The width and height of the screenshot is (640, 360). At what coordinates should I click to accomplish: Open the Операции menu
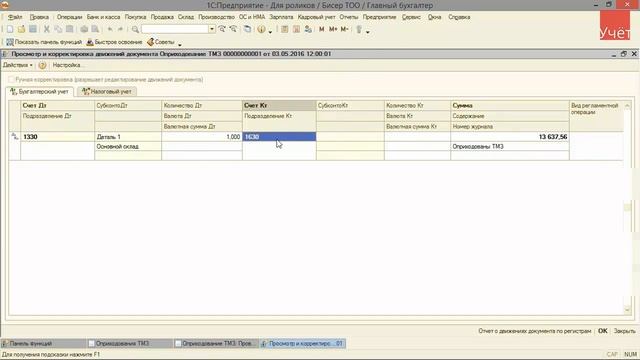coord(69,17)
